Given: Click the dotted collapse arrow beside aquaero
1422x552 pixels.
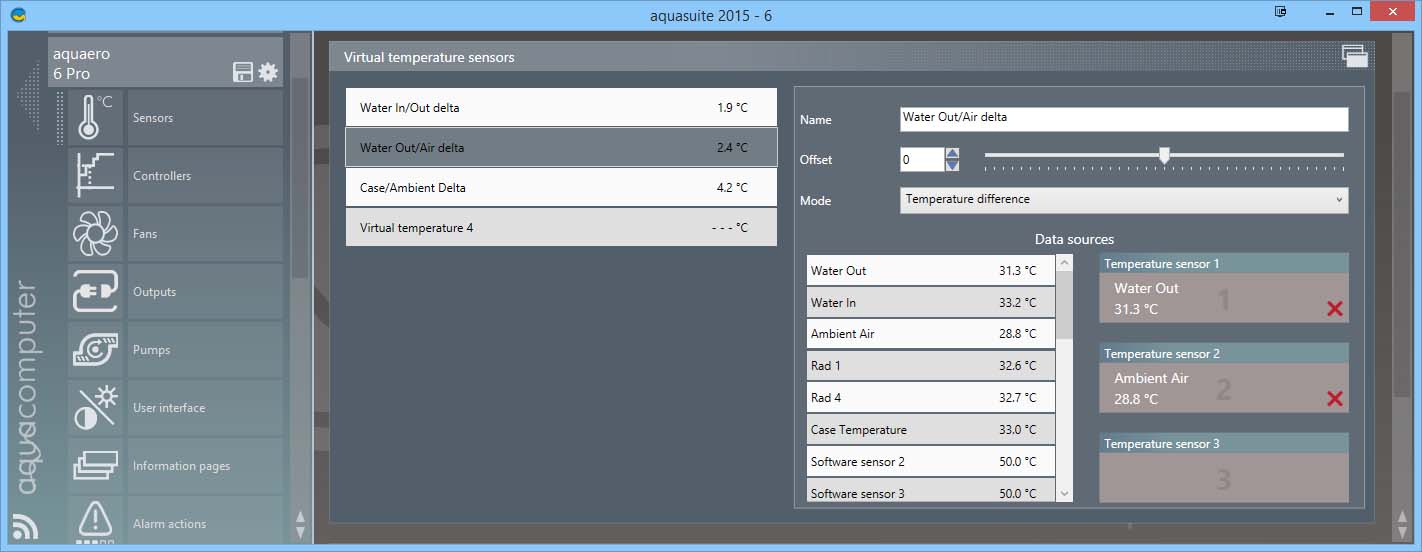Looking at the screenshot, I should click(30, 96).
